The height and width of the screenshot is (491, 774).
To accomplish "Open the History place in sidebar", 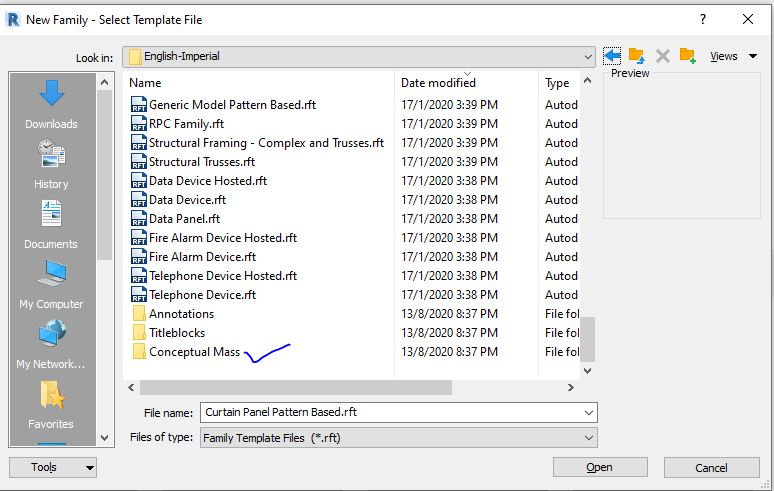I will coord(51,165).
